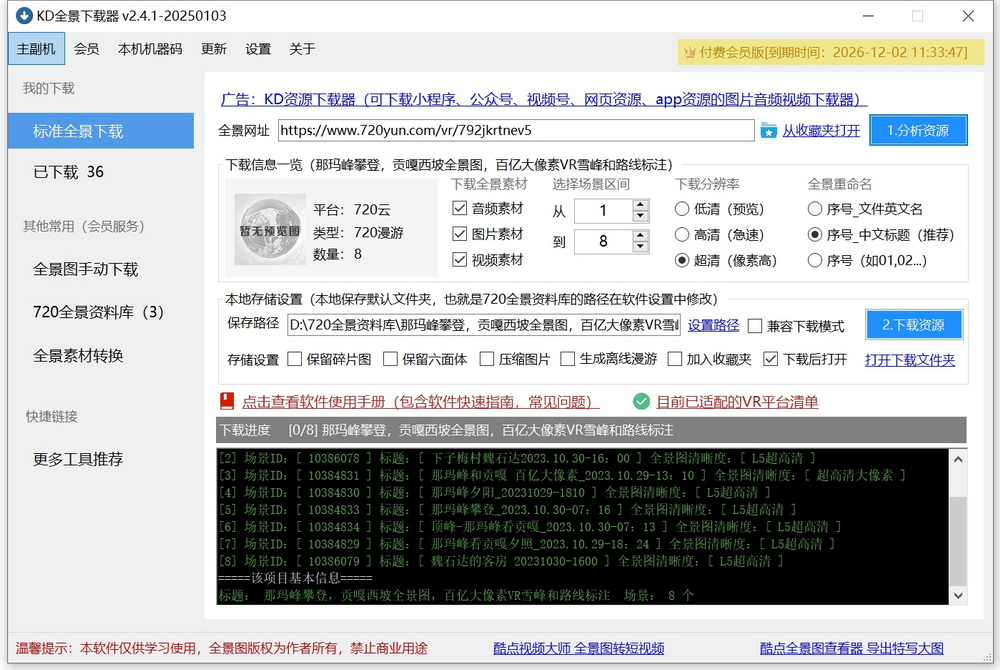
Task: Click the crown icon in membership banner
Action: (x=689, y=52)
